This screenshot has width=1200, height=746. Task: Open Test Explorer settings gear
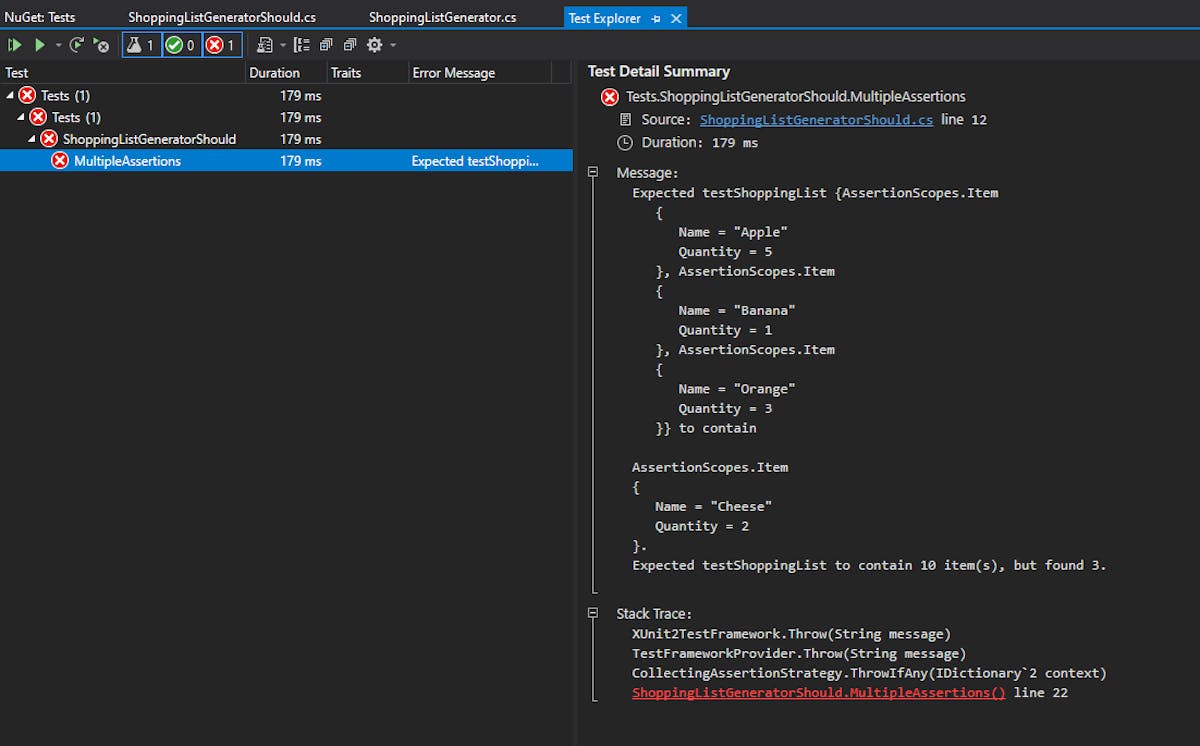coord(373,45)
